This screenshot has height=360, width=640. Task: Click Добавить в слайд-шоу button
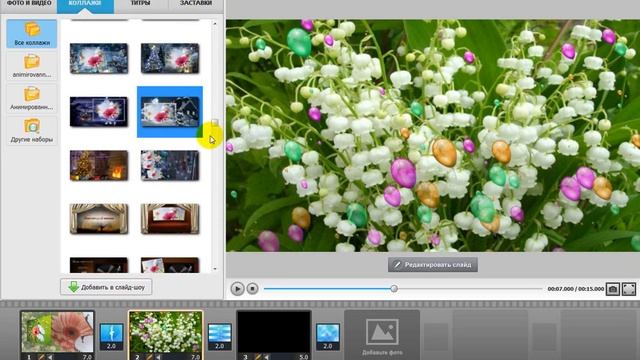[x=106, y=287]
